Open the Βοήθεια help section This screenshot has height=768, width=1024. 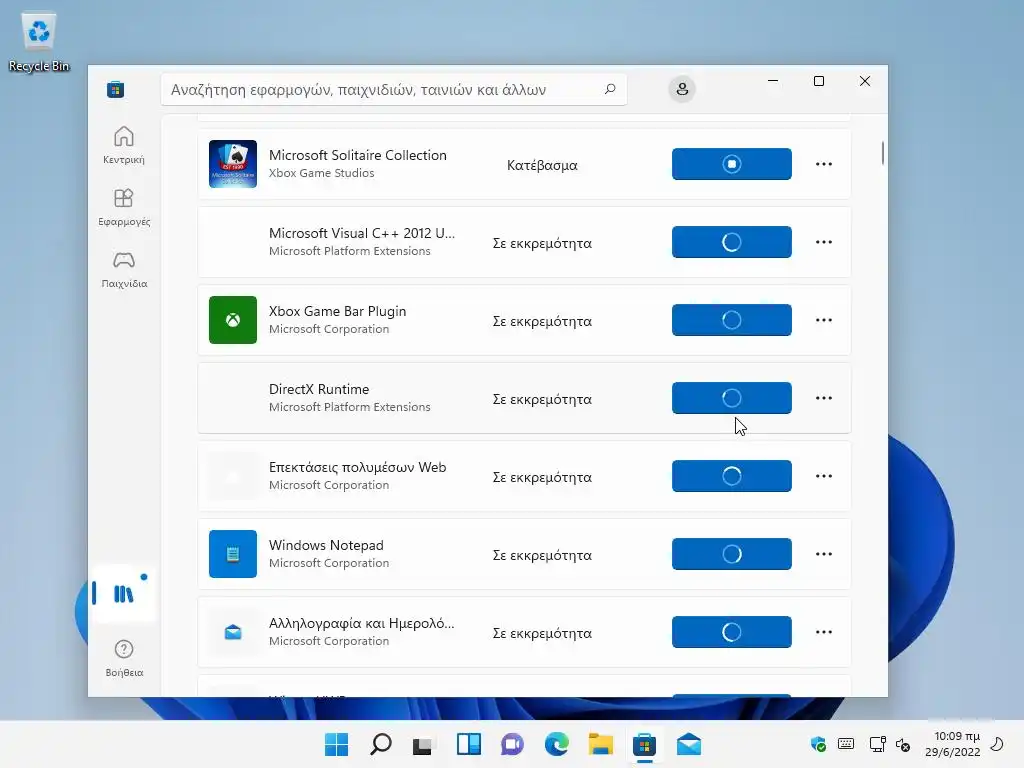[123, 658]
